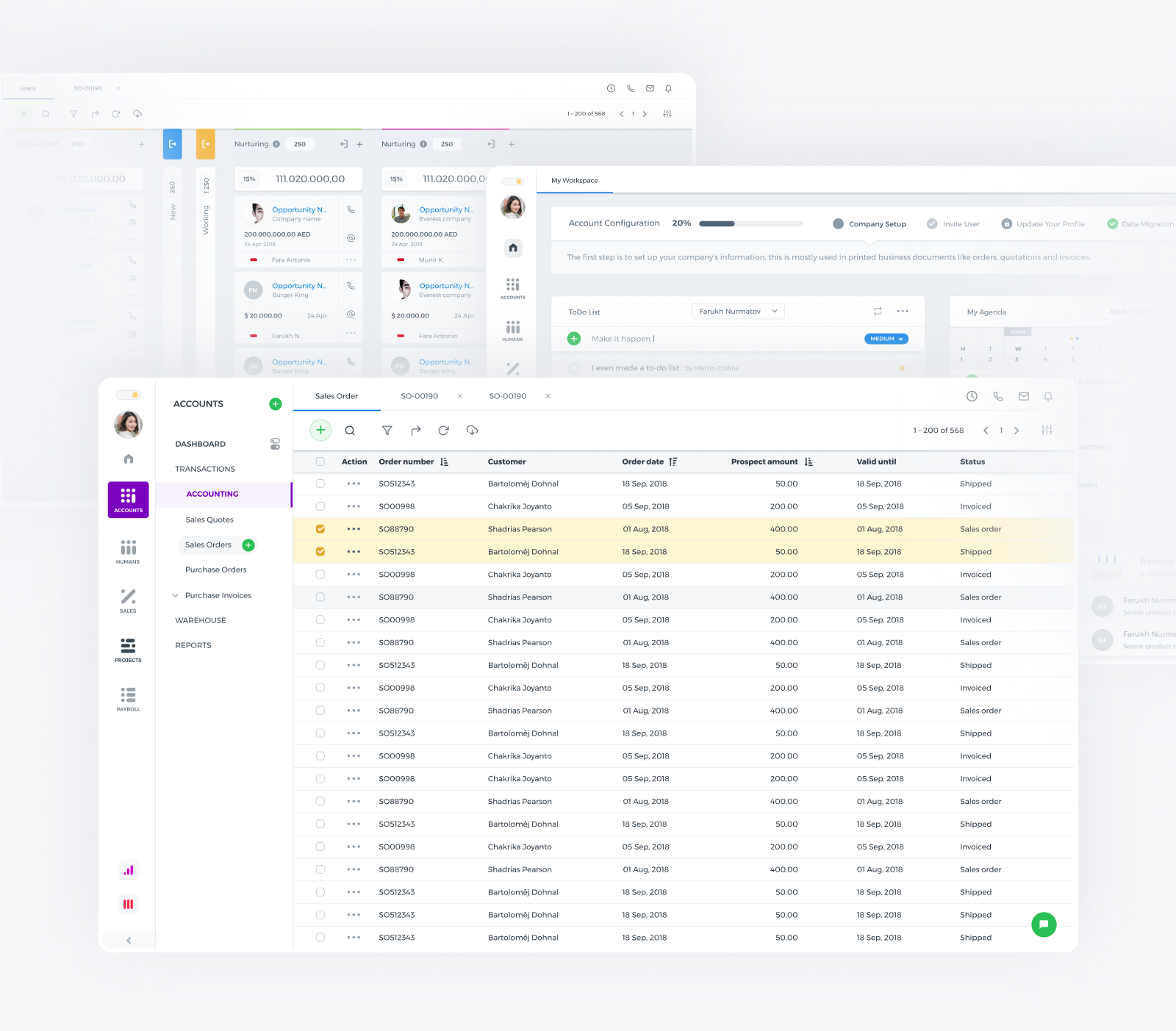1176x1031 pixels.
Task: Switch to the Sales Order tab
Action: tap(337, 397)
